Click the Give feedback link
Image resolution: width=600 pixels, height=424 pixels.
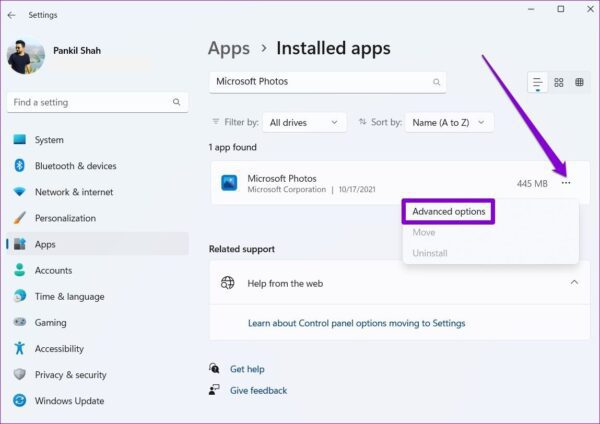tap(258, 391)
